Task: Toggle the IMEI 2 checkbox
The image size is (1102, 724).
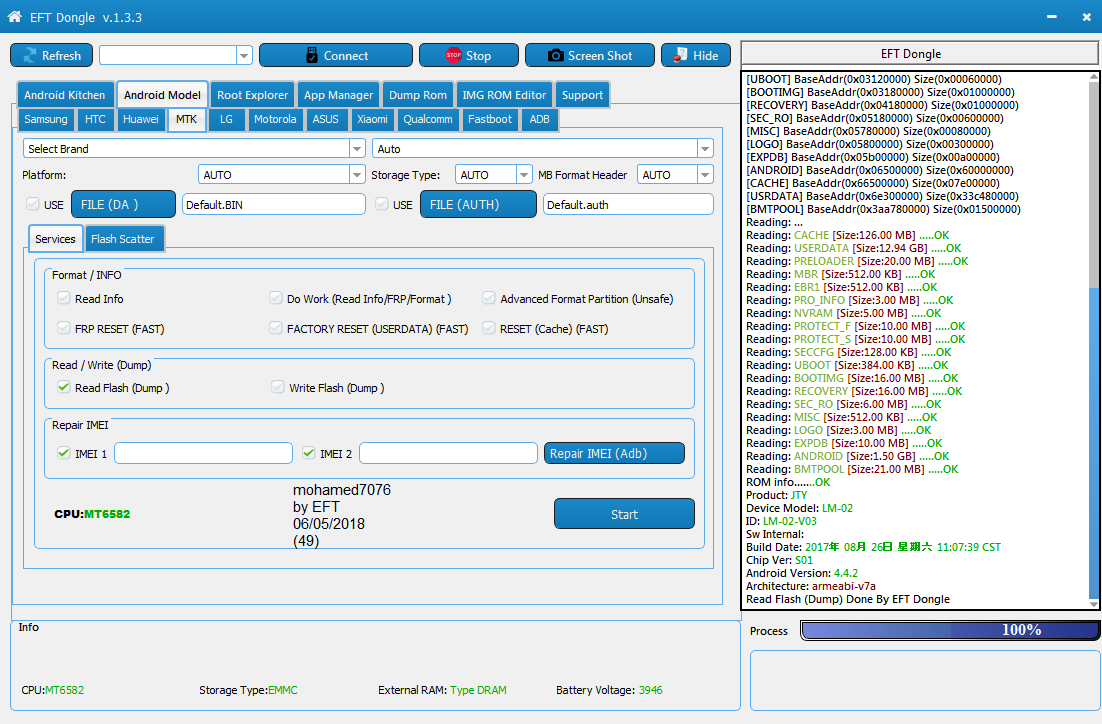Action: pos(309,453)
